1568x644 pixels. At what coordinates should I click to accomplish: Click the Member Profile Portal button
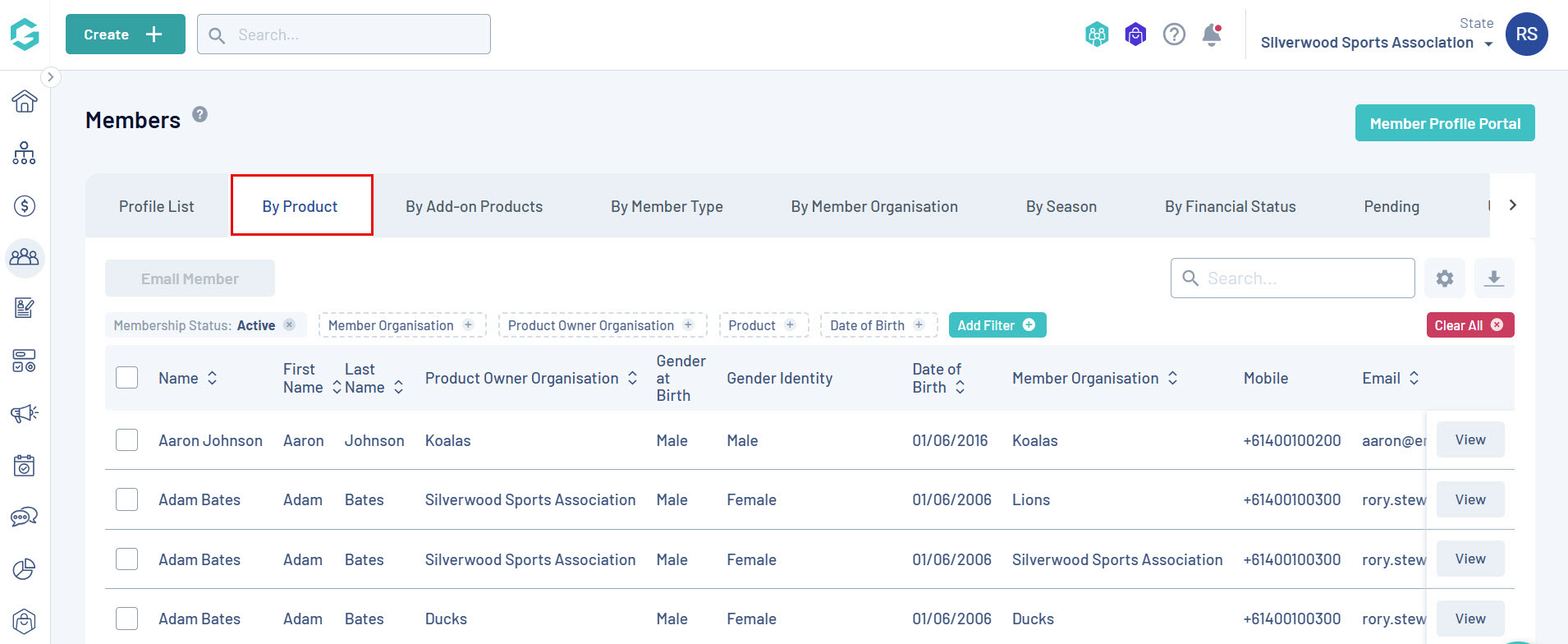tap(1445, 123)
